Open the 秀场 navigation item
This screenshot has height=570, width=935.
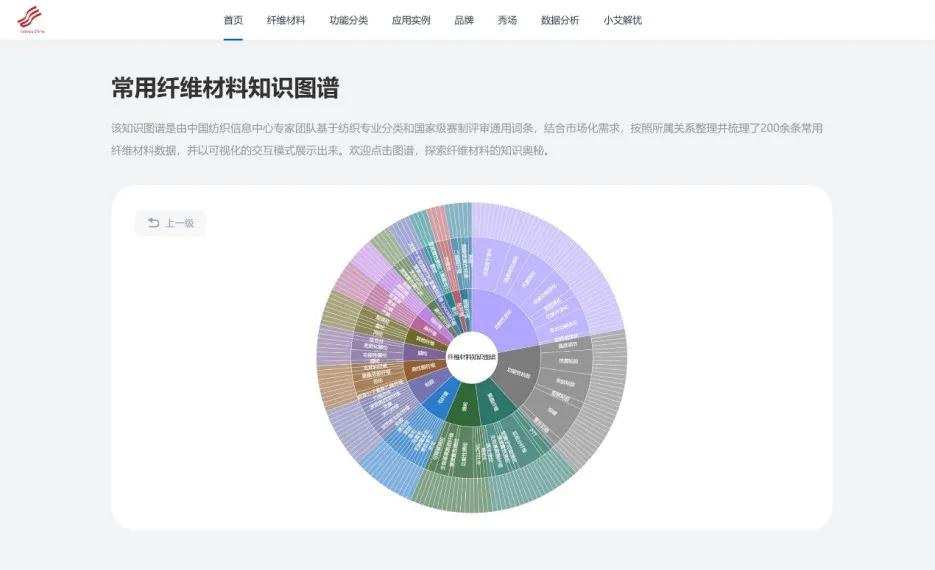point(507,20)
